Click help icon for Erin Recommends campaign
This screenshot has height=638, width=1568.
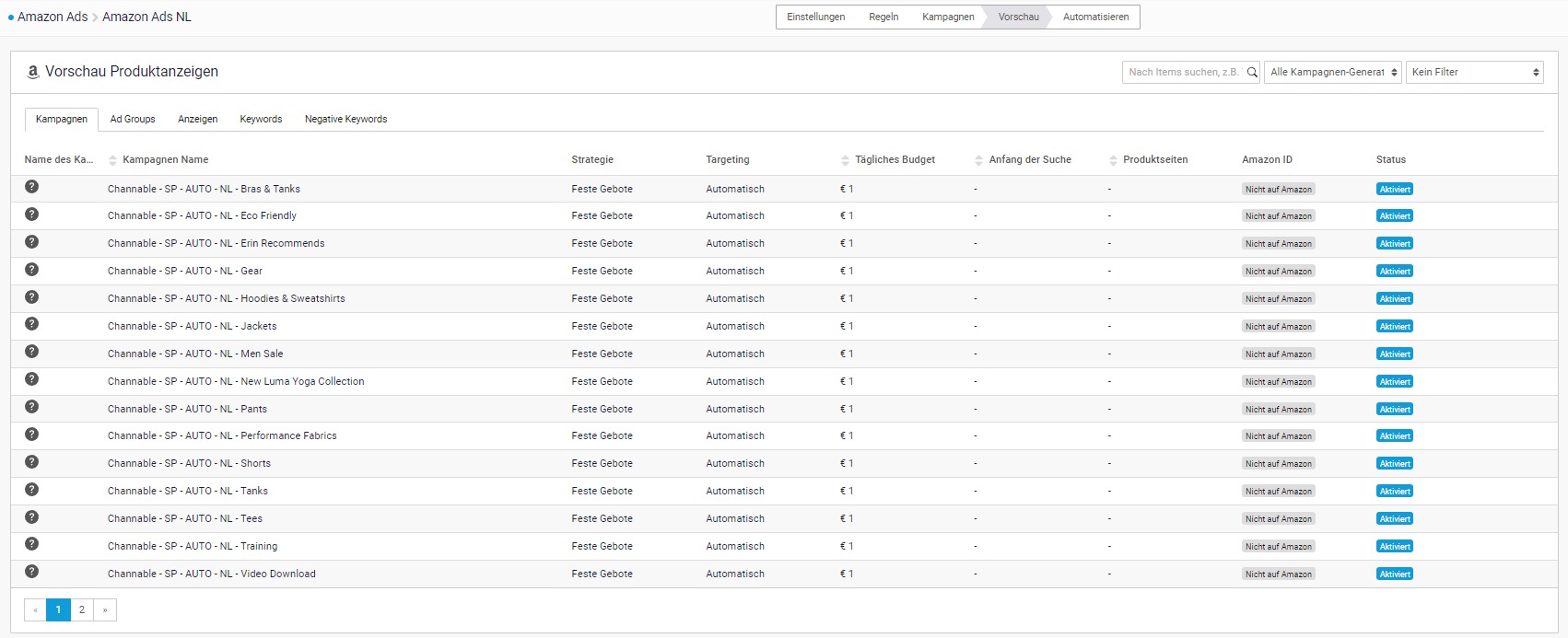click(x=31, y=242)
